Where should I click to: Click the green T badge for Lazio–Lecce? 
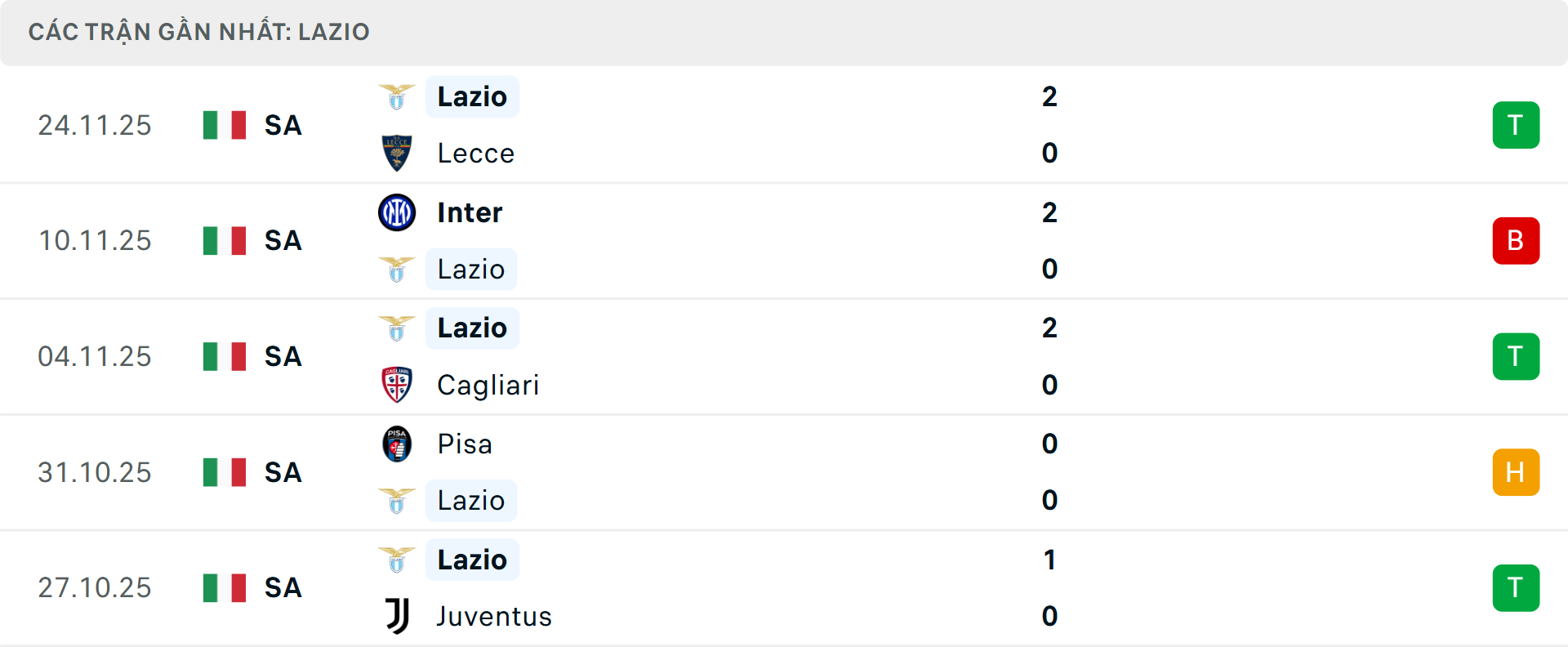pos(1516,125)
